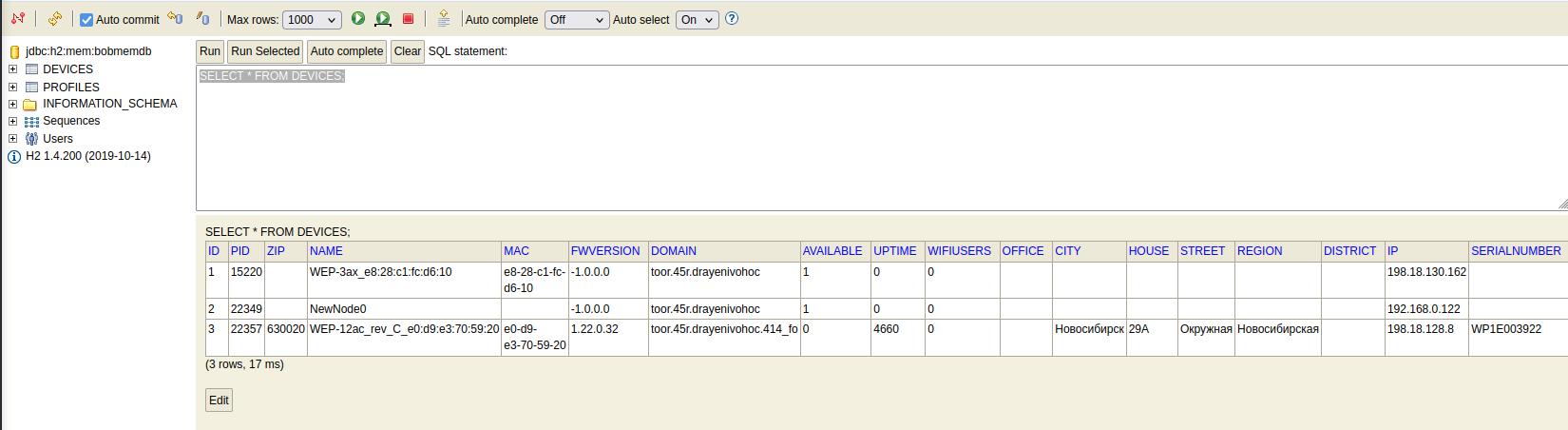Click the Commit icon
The image size is (1568, 430).
(x=202, y=18)
